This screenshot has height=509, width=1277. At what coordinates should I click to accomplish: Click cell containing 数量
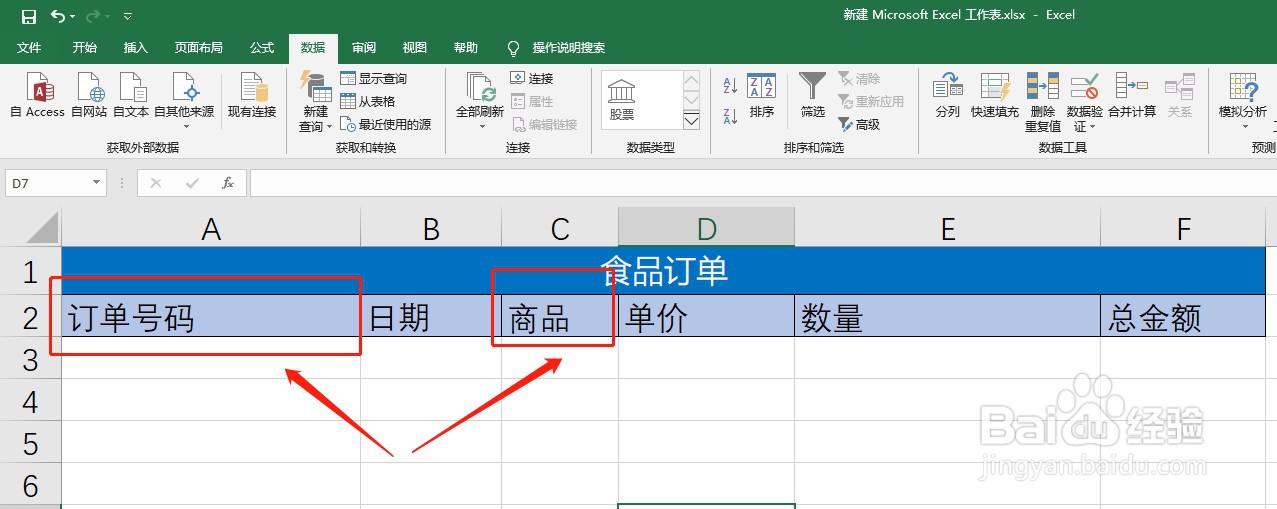[948, 317]
